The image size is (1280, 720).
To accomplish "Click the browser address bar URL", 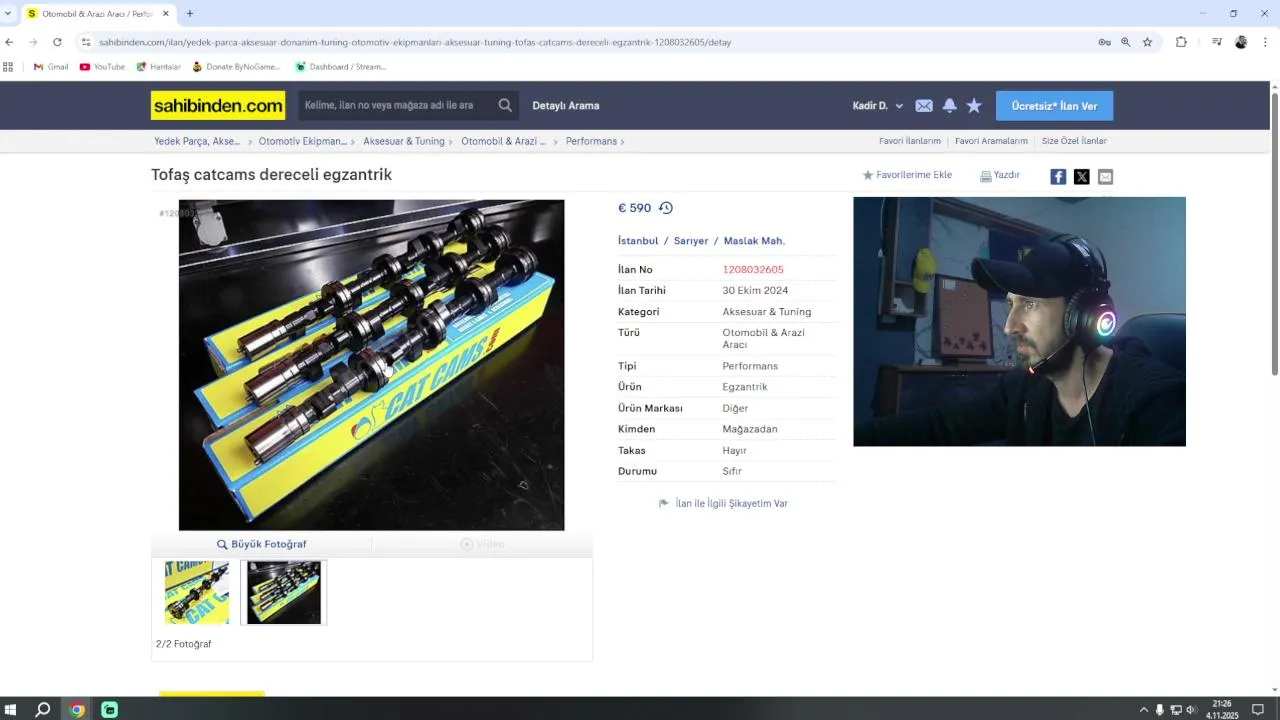I will pyautogui.click(x=415, y=42).
